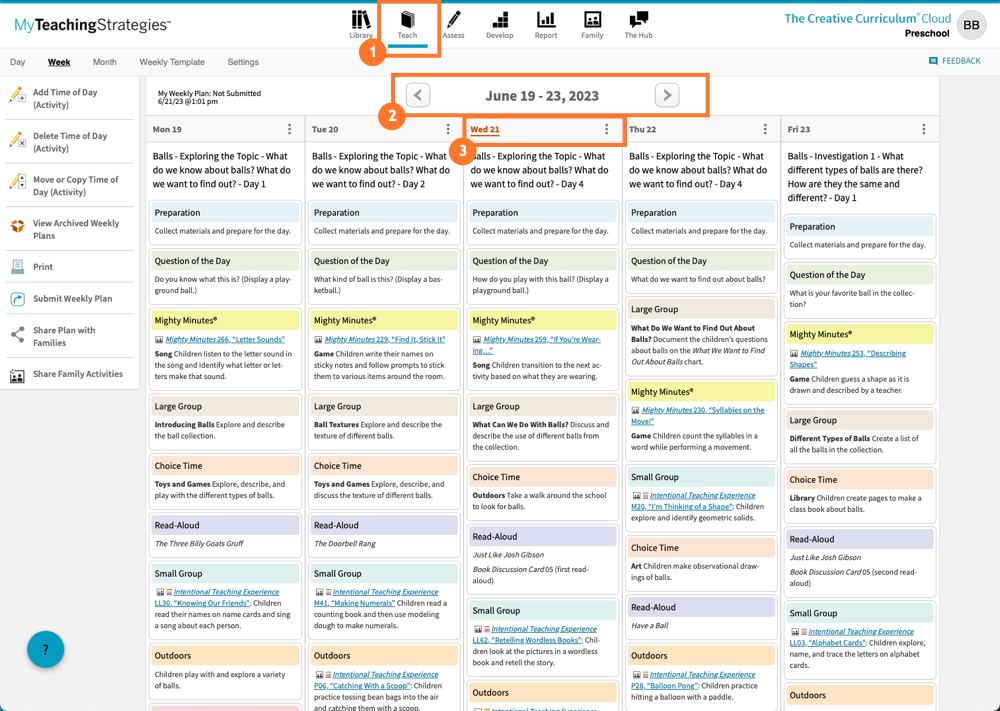Click the help question mark button
This screenshot has width=1000, height=711.
point(45,649)
